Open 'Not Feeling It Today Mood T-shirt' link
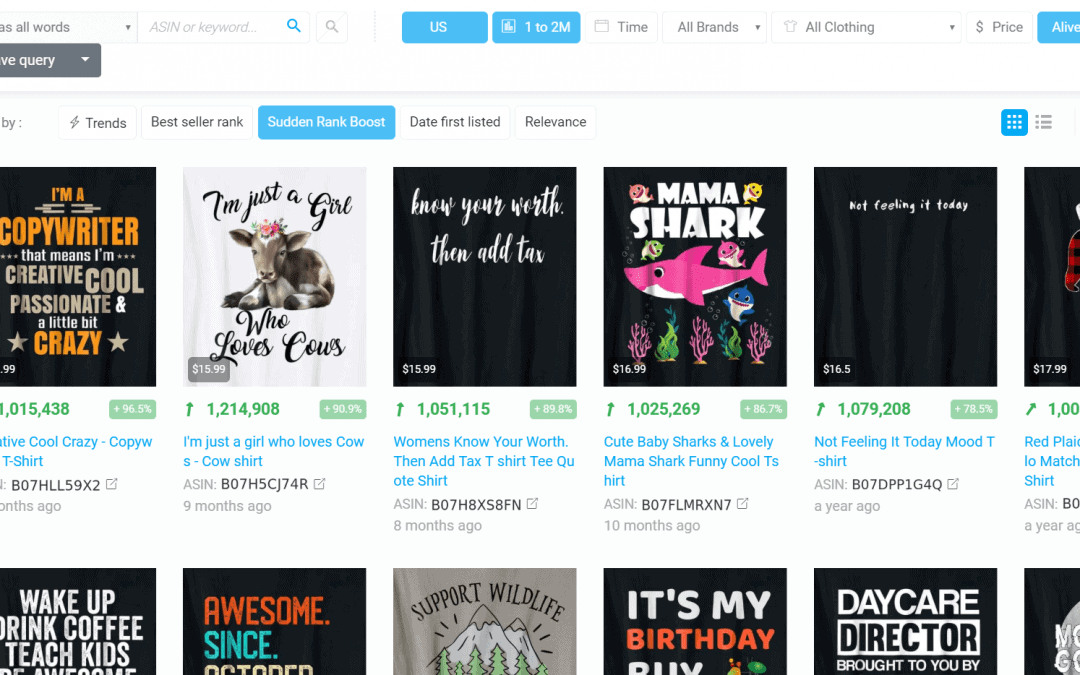 tap(904, 451)
